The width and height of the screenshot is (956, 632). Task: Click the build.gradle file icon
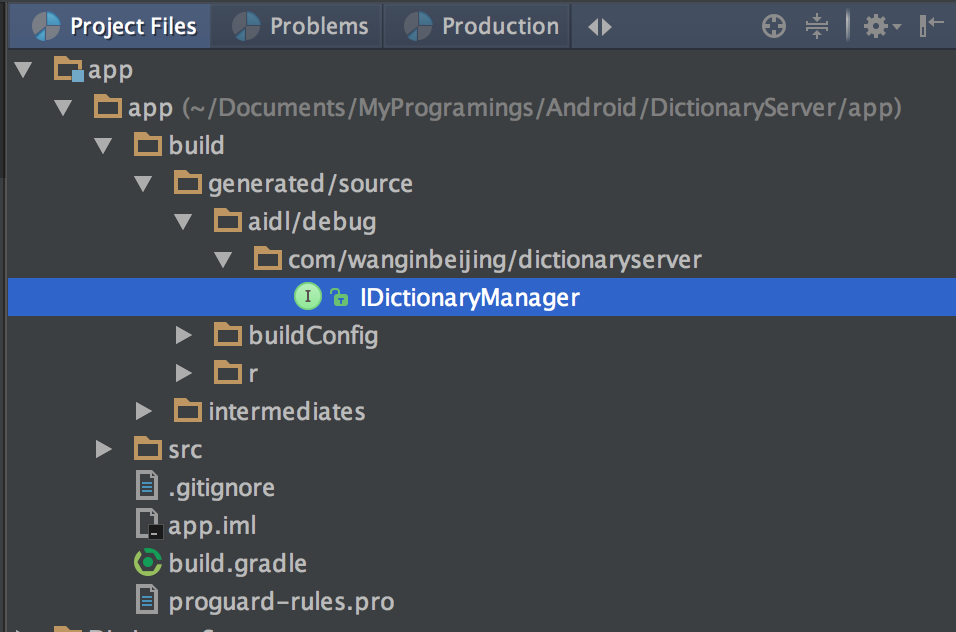pos(148,563)
